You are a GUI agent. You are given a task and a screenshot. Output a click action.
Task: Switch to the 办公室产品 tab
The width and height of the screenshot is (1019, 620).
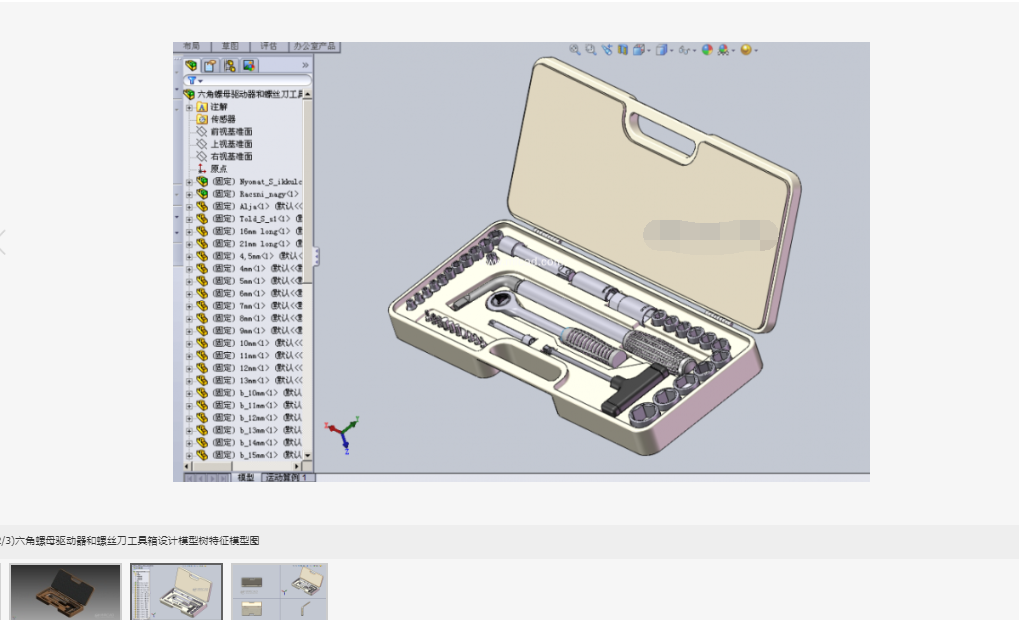point(315,46)
